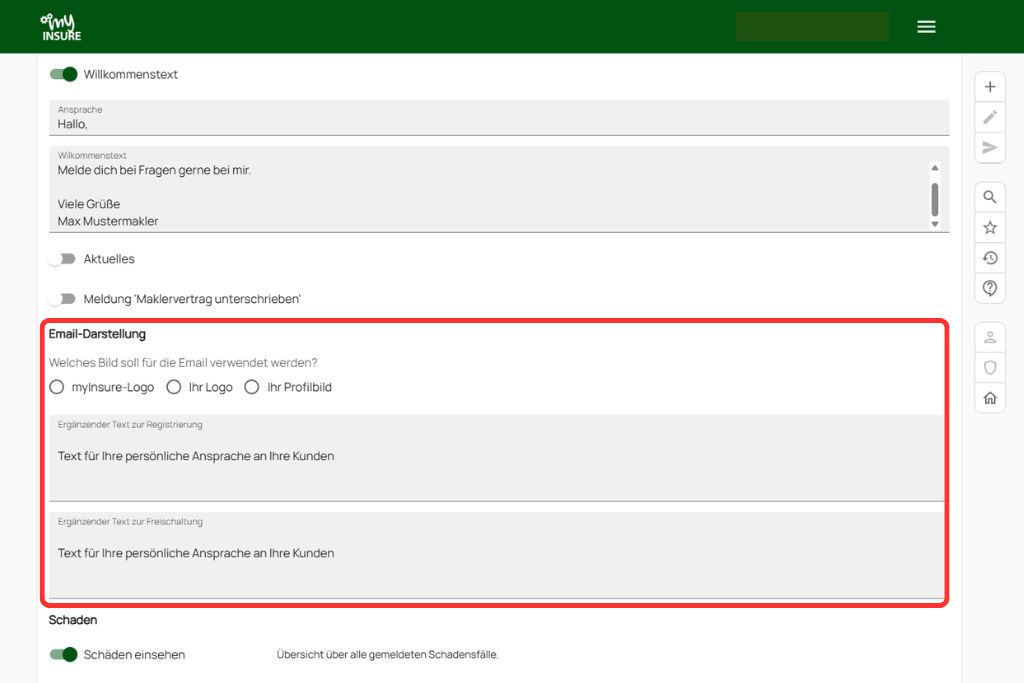Select the myInsure-Logo radio option
Image resolution: width=1024 pixels, height=683 pixels.
(57, 387)
